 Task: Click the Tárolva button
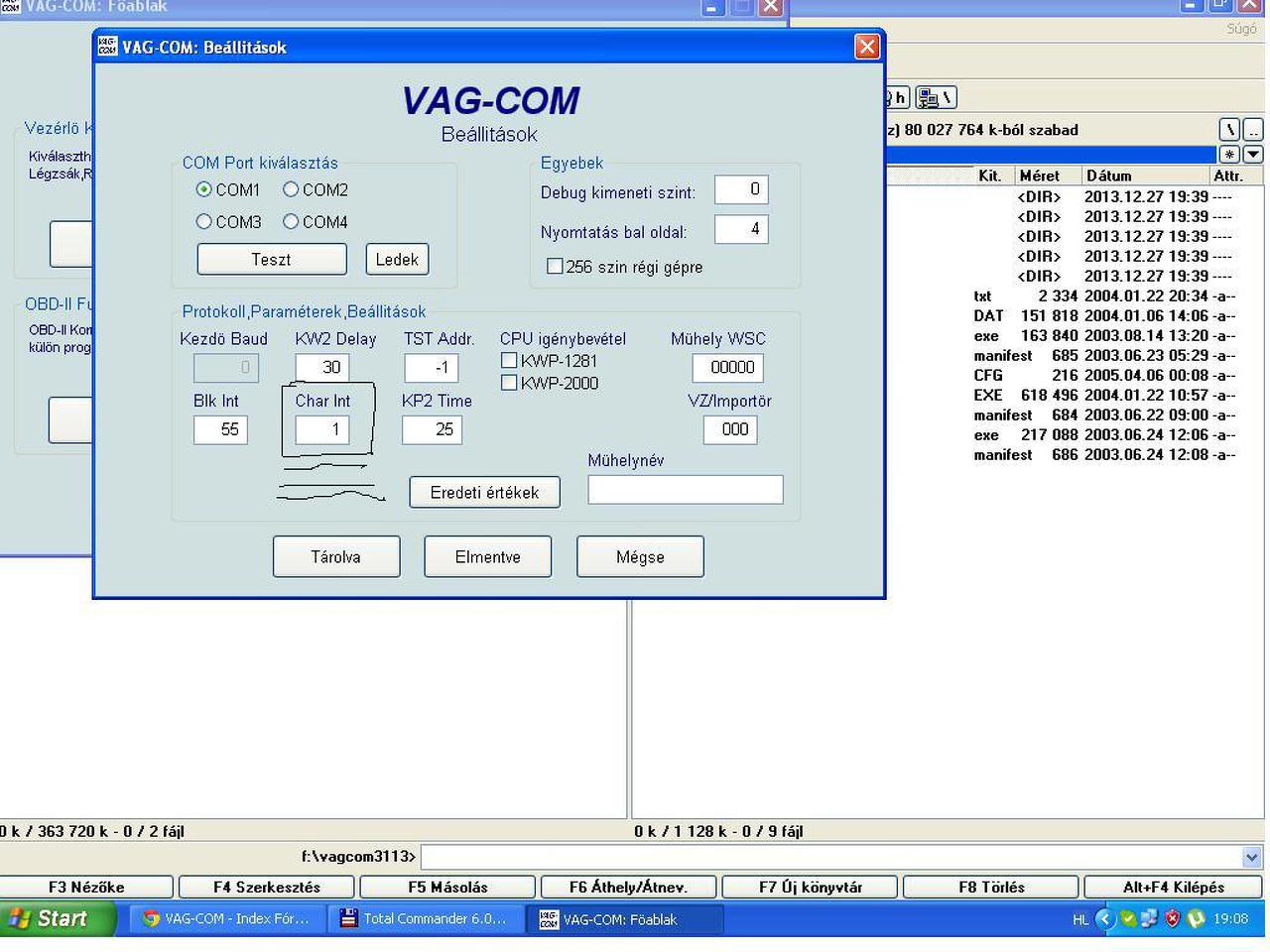(336, 556)
